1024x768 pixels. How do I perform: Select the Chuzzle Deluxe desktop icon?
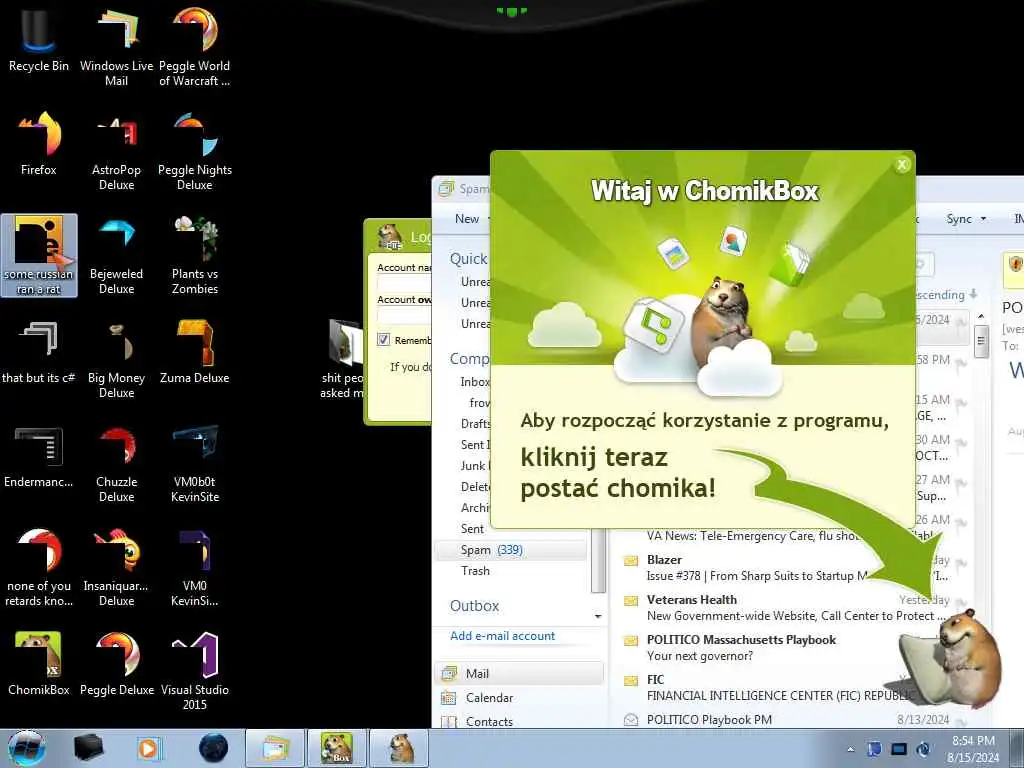click(117, 464)
